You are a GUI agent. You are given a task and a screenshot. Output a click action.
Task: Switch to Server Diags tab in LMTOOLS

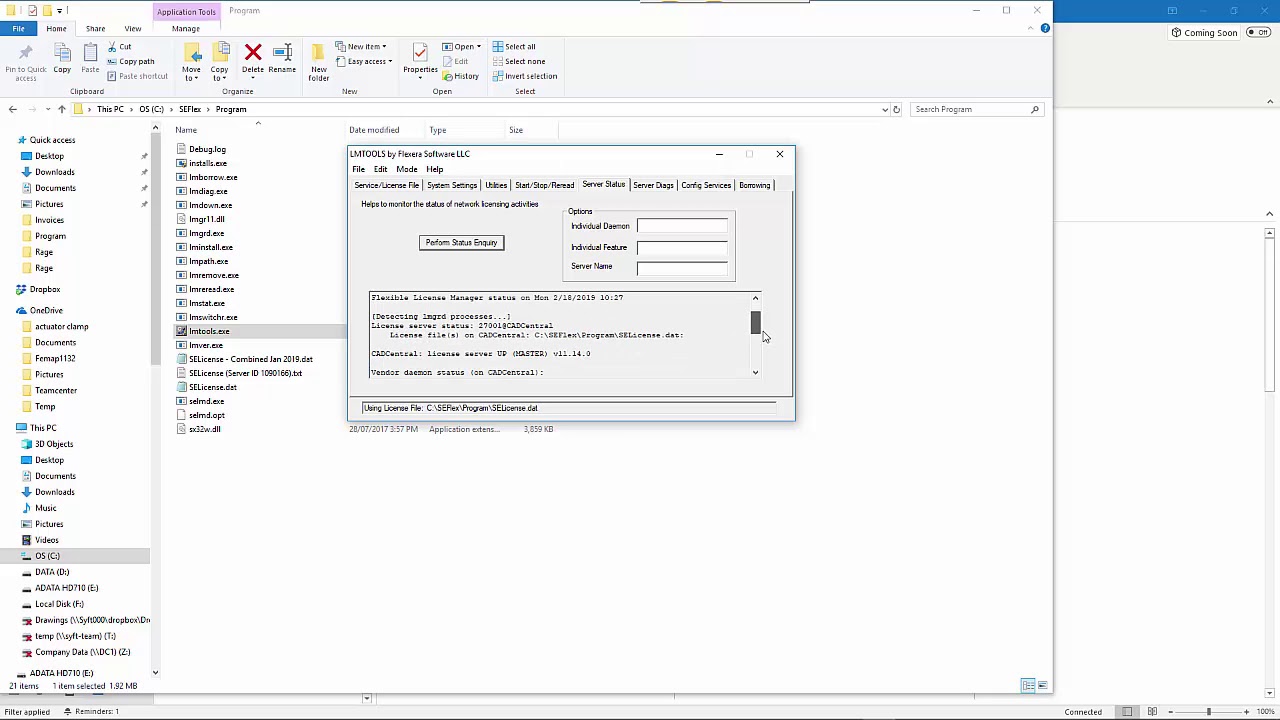pos(653,185)
